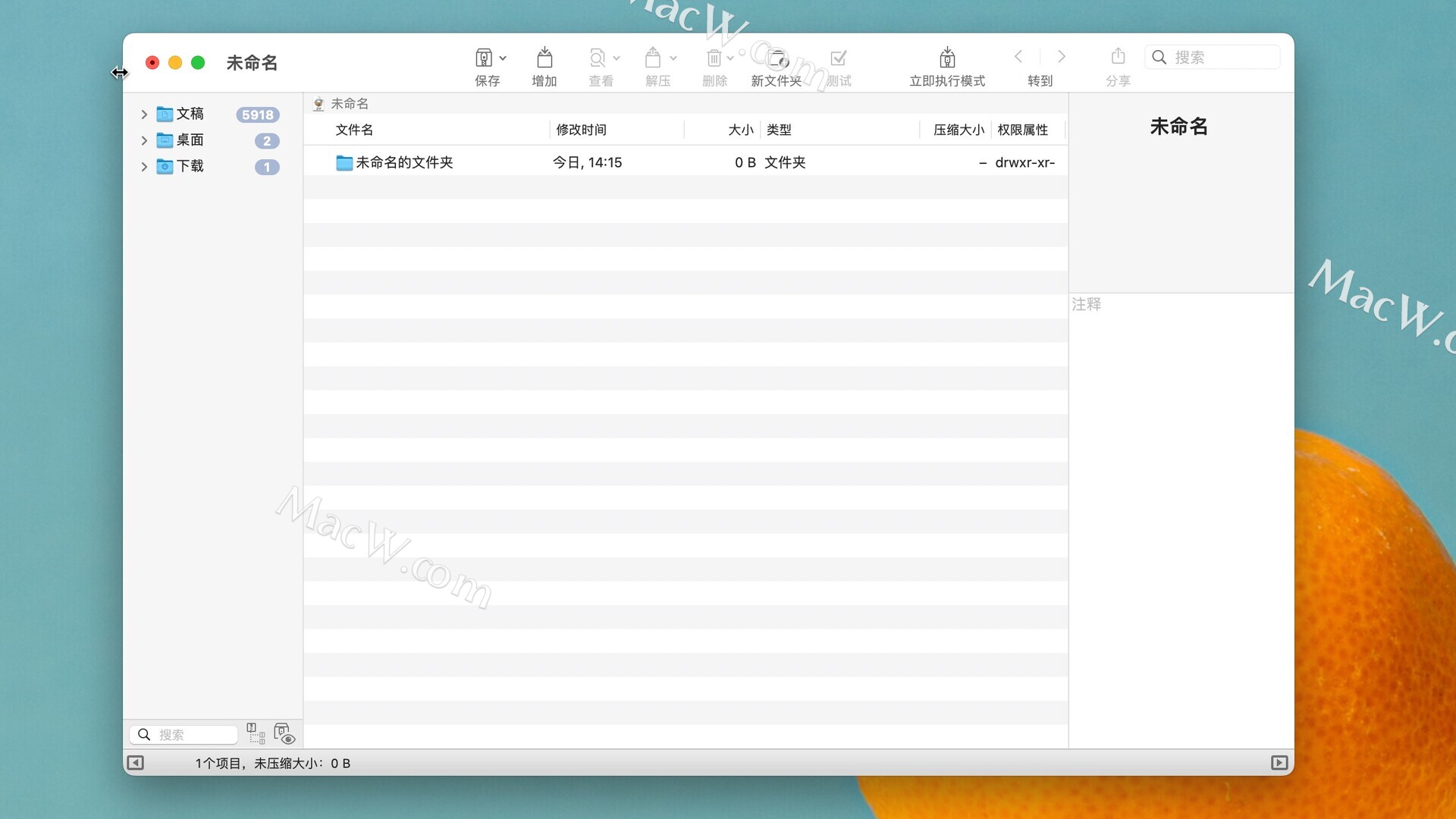The height and width of the screenshot is (819, 1456).
Task: Click the 删除 (Delete) trash icon
Action: point(714,58)
